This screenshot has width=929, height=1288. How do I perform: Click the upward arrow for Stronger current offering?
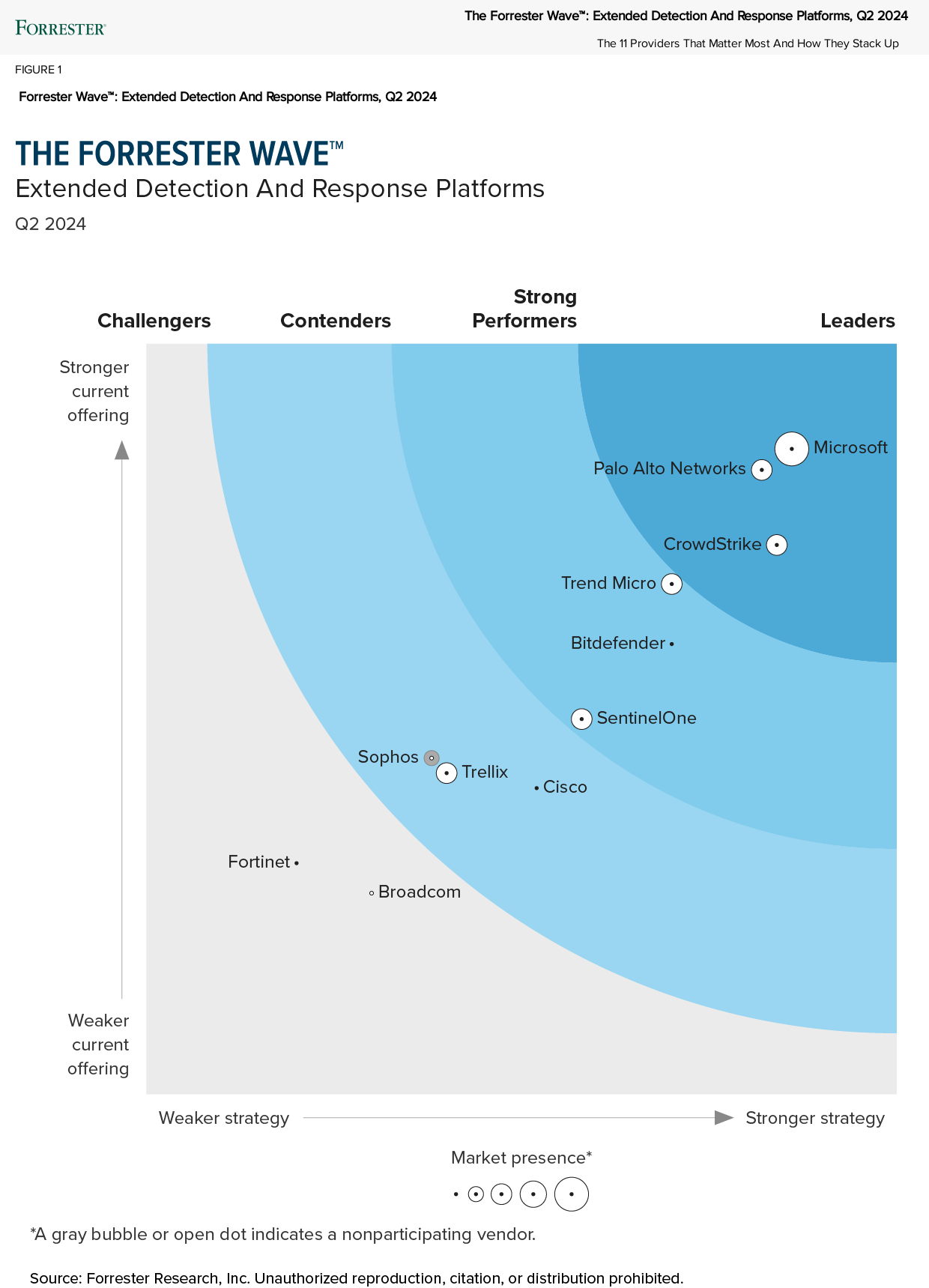pyautogui.click(x=121, y=450)
